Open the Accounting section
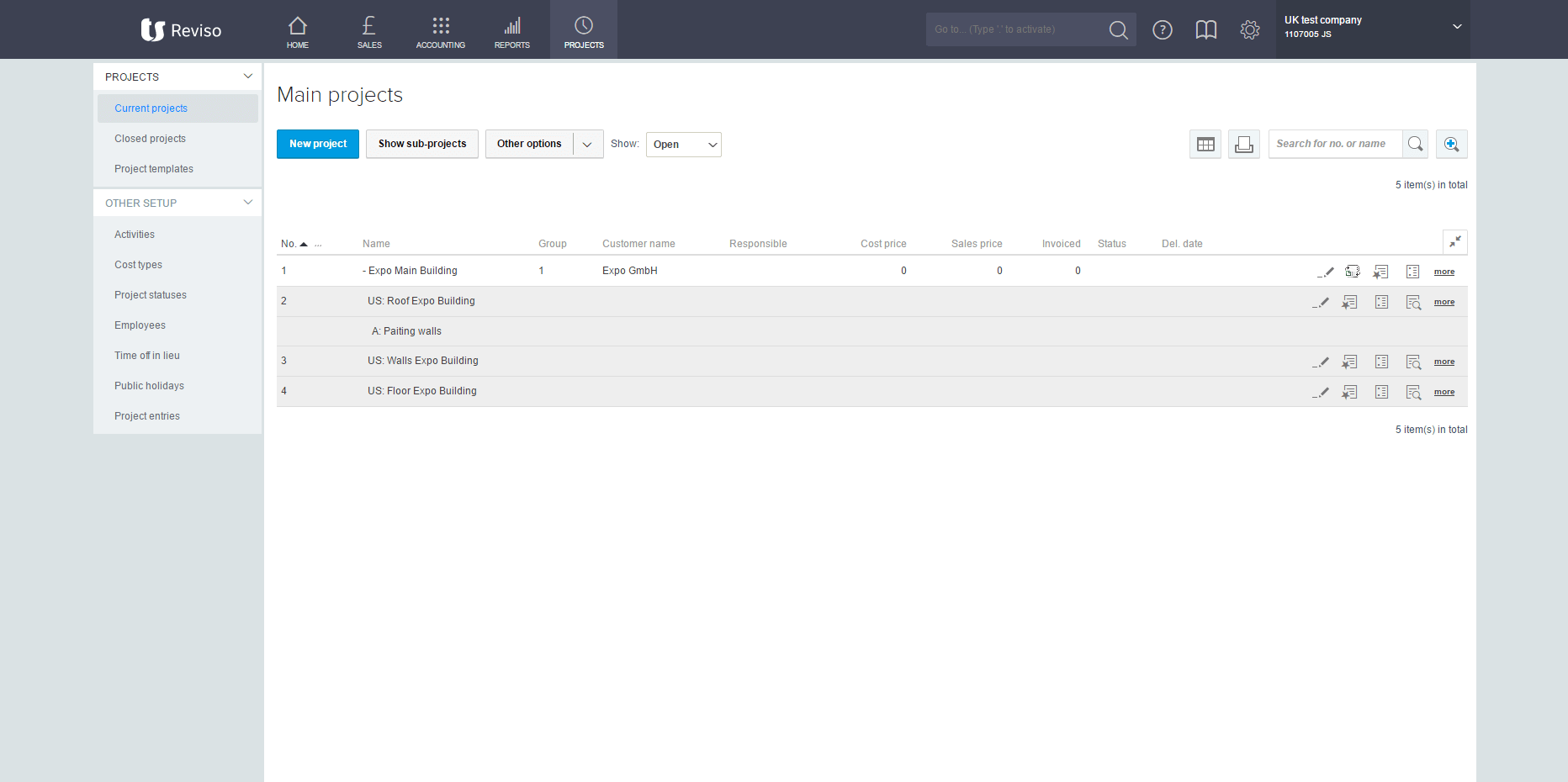Viewport: 1568px width, 782px height. (x=441, y=30)
